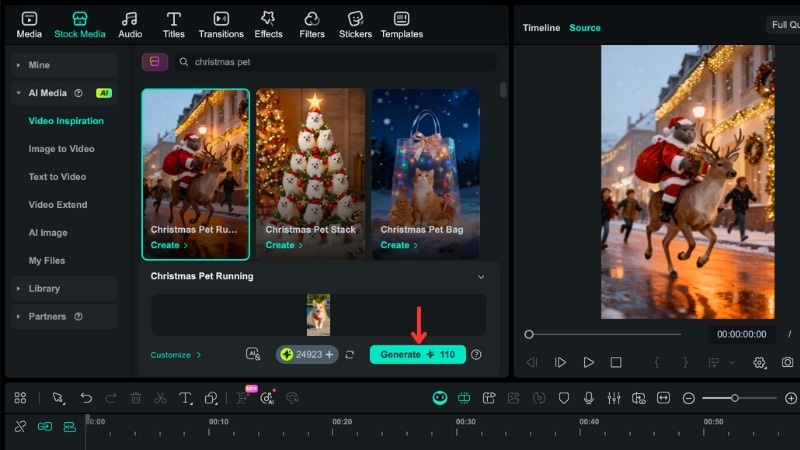This screenshot has height=450, width=800.
Task: Select the Stock Media tab
Action: point(80,25)
